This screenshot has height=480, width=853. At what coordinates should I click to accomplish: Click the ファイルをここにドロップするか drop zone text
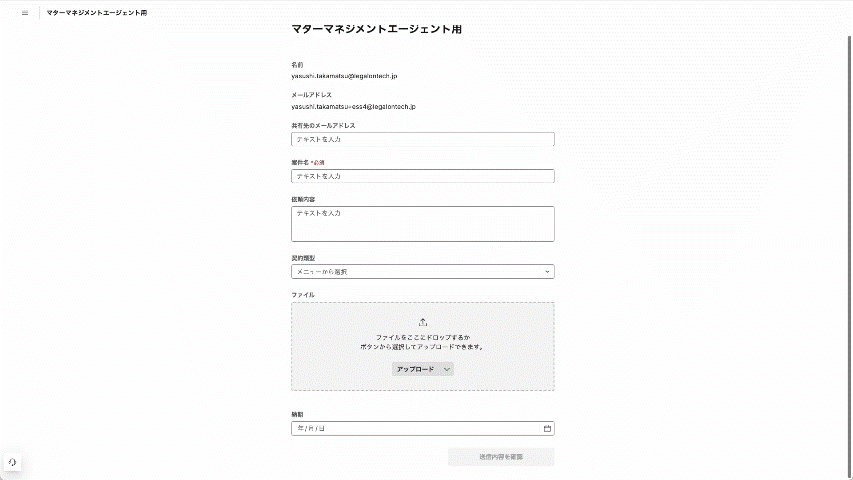pos(423,338)
